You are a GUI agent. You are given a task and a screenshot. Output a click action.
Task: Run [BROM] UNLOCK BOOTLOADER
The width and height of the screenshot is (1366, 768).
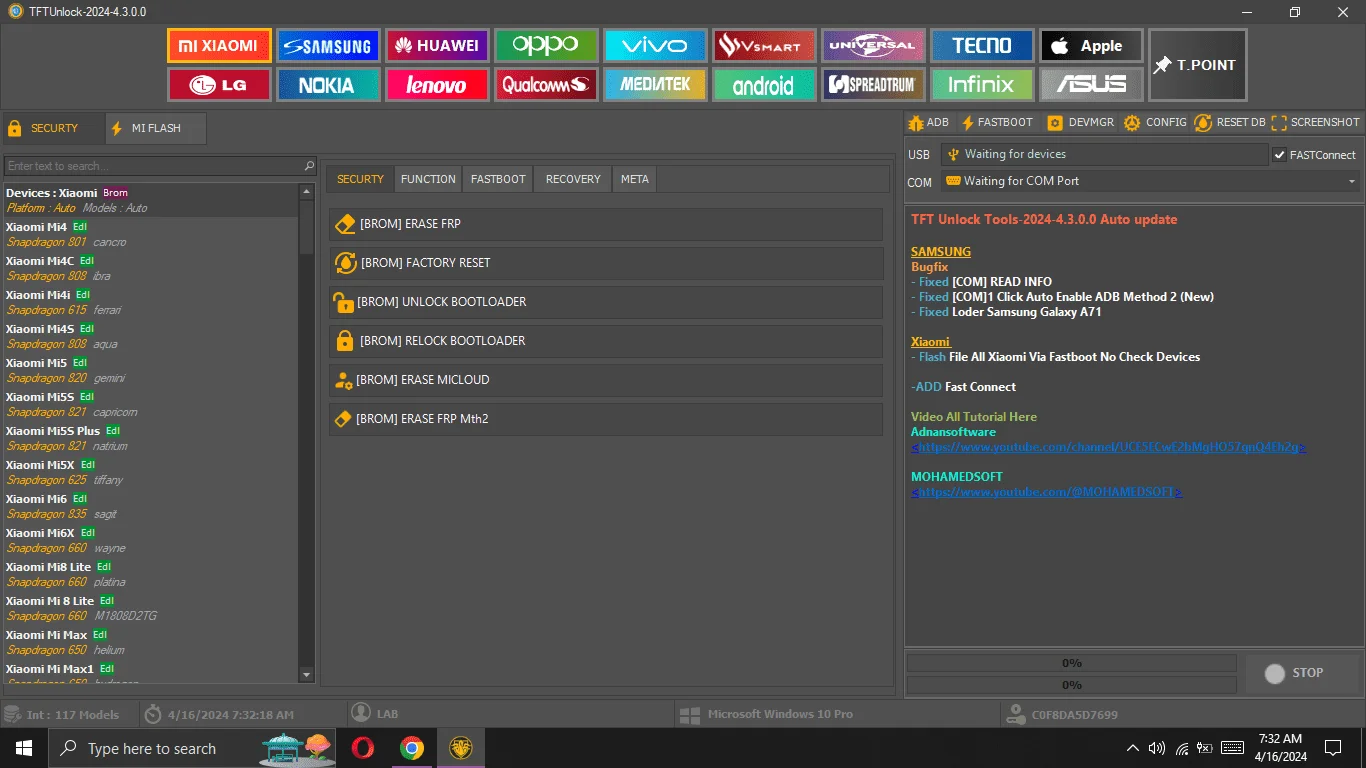(606, 302)
